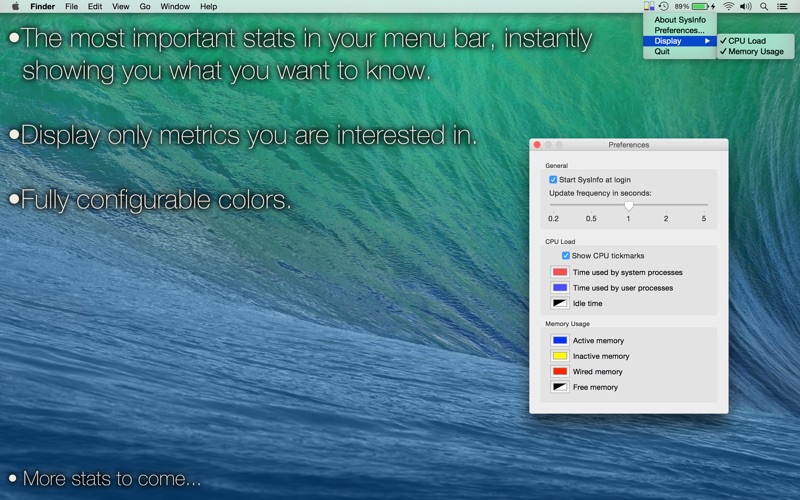The width and height of the screenshot is (800, 500).
Task: Open the Free memory color well
Action: [560, 387]
